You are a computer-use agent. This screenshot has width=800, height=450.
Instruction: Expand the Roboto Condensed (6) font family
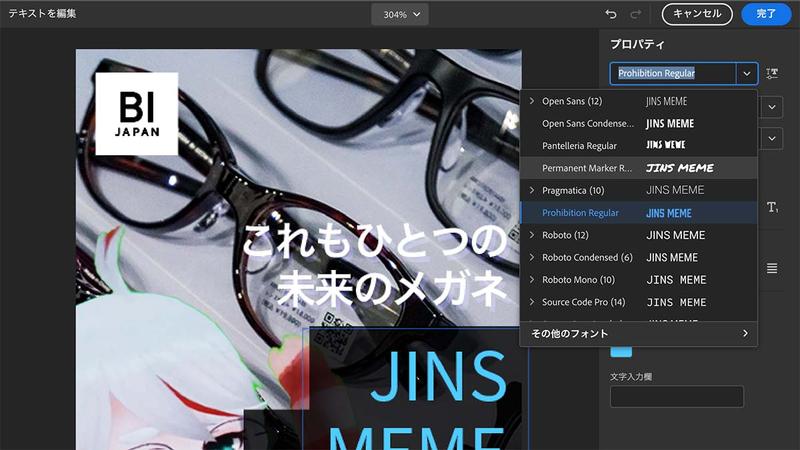click(x=532, y=257)
